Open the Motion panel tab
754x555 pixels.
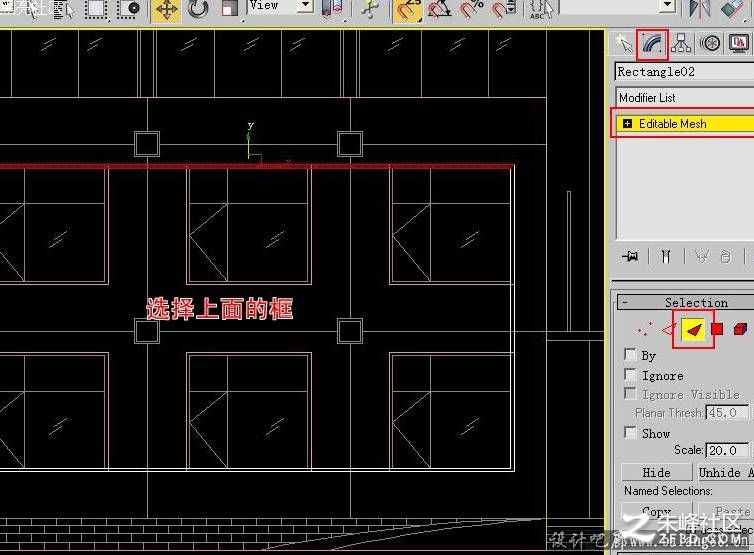click(x=710, y=43)
